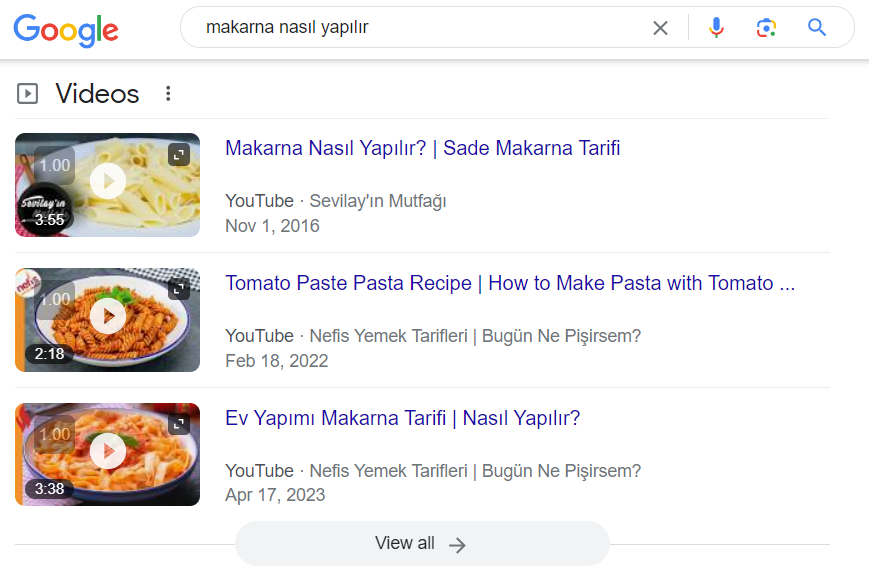
Task: Open 'Makarna Nasıl Yapılır? | Sade Makarna Tarifi' link
Action: tap(422, 149)
